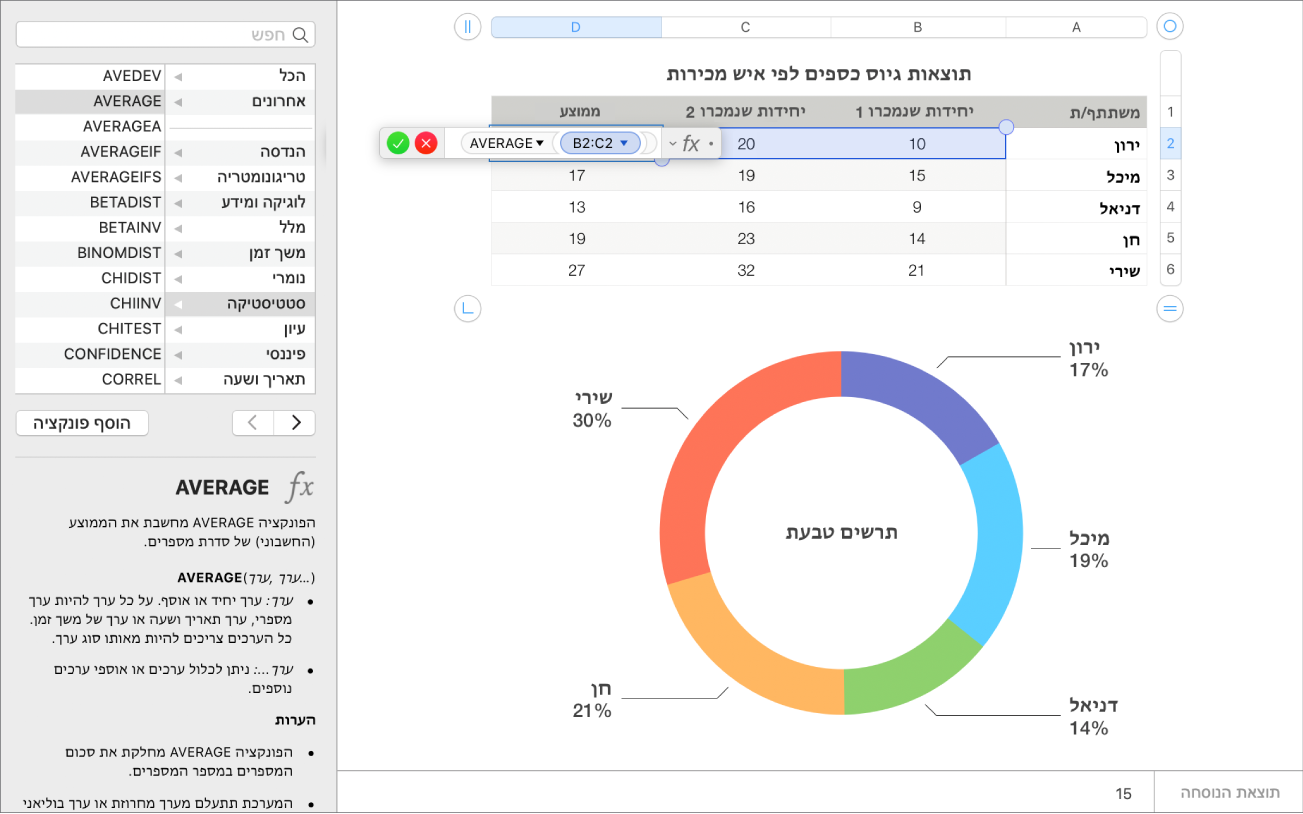Screen dimensions: 1303x814
Task: Select row 1 header
Action: pos(1170,112)
